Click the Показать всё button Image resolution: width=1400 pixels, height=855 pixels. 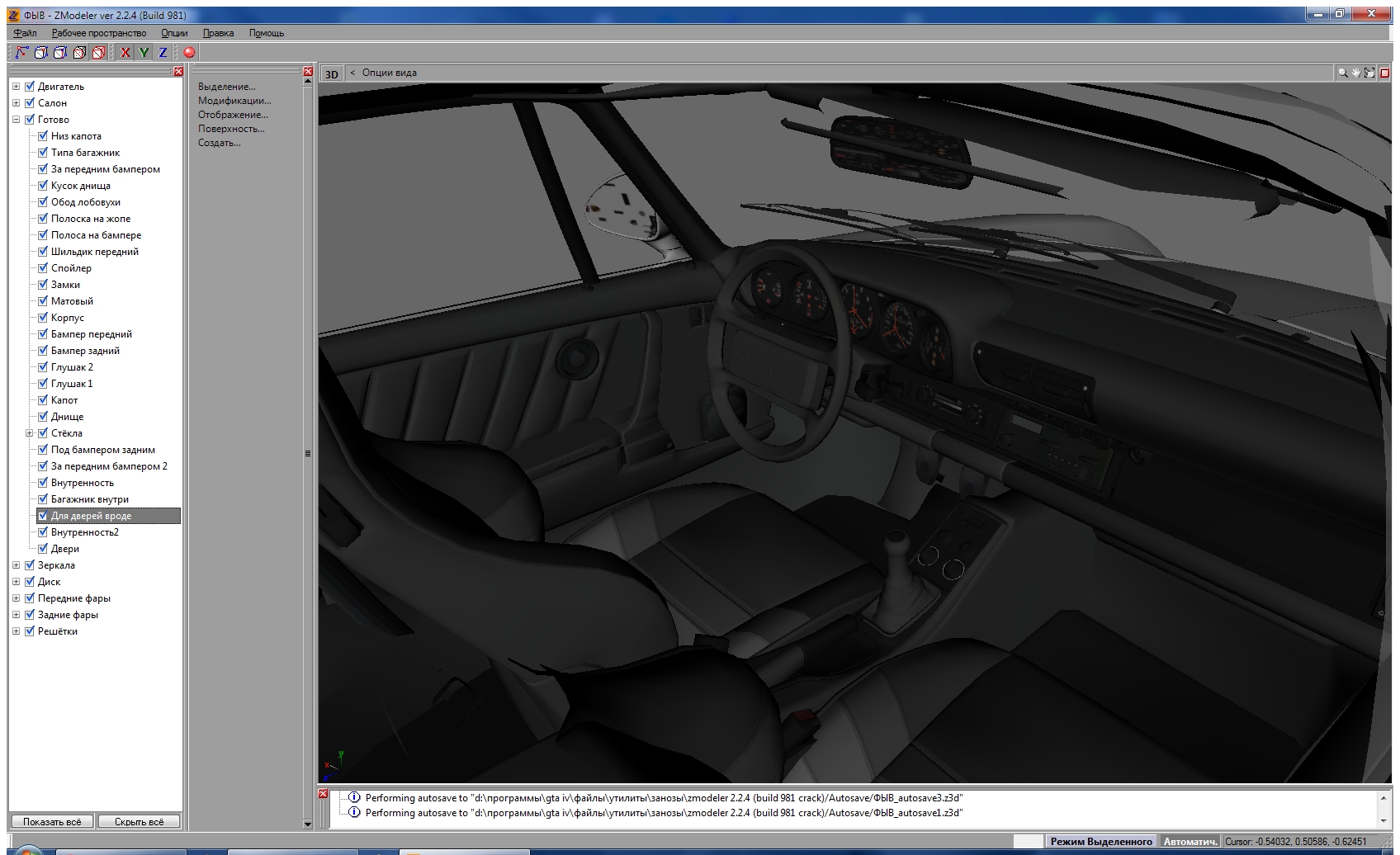pyautogui.click(x=52, y=822)
